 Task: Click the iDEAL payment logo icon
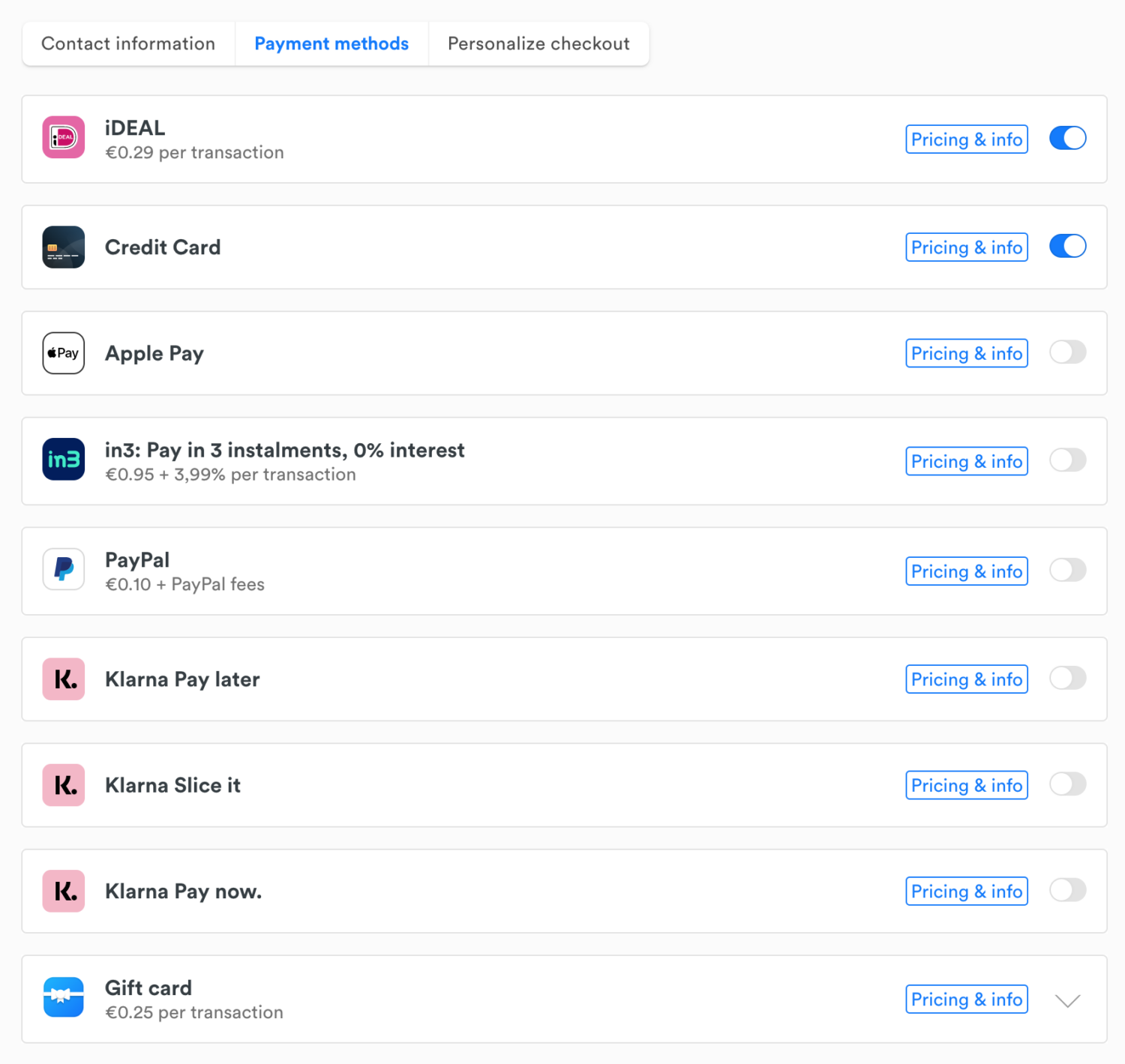64,137
